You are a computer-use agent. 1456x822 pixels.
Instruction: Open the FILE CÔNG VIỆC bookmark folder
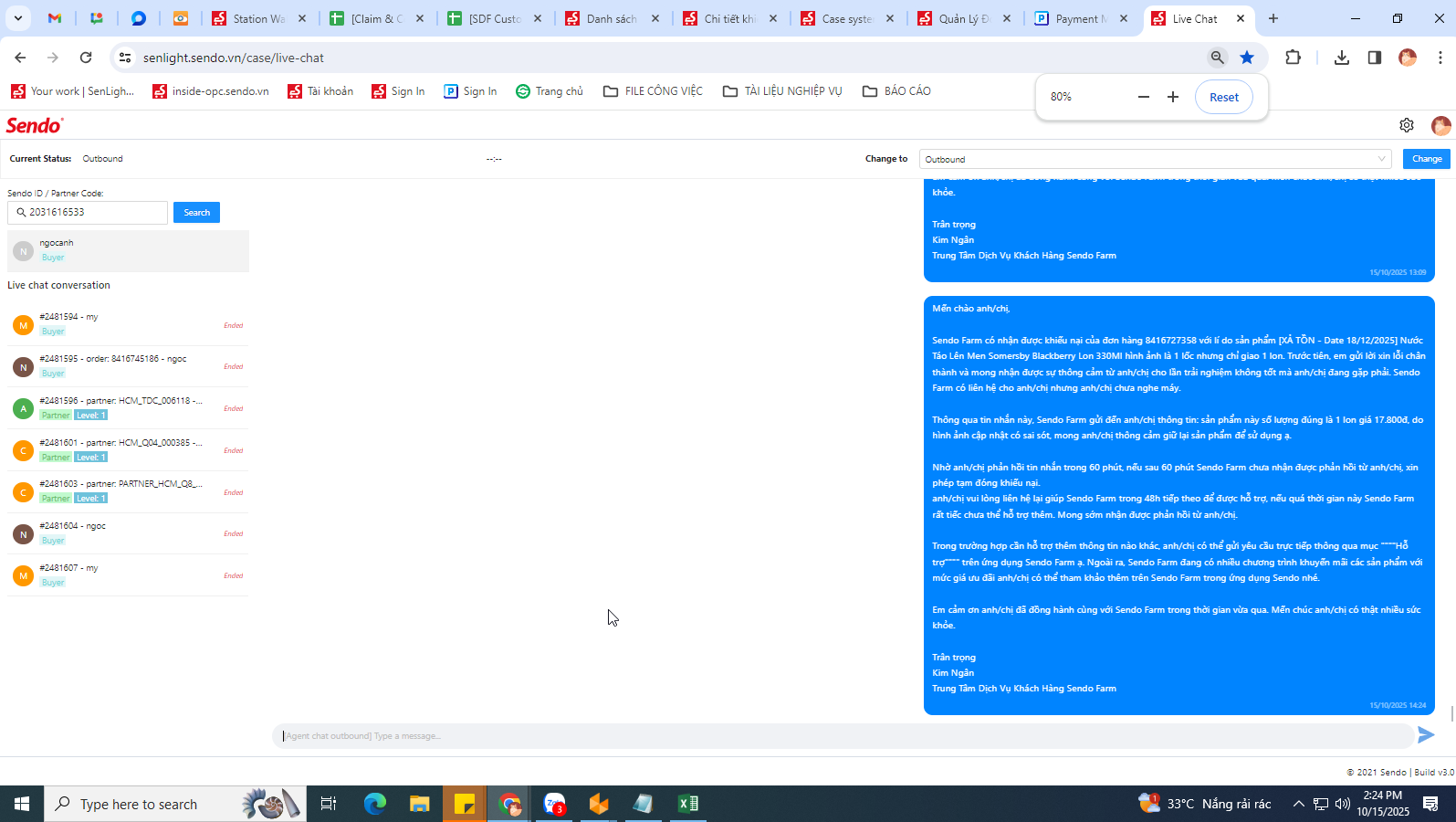tap(653, 91)
